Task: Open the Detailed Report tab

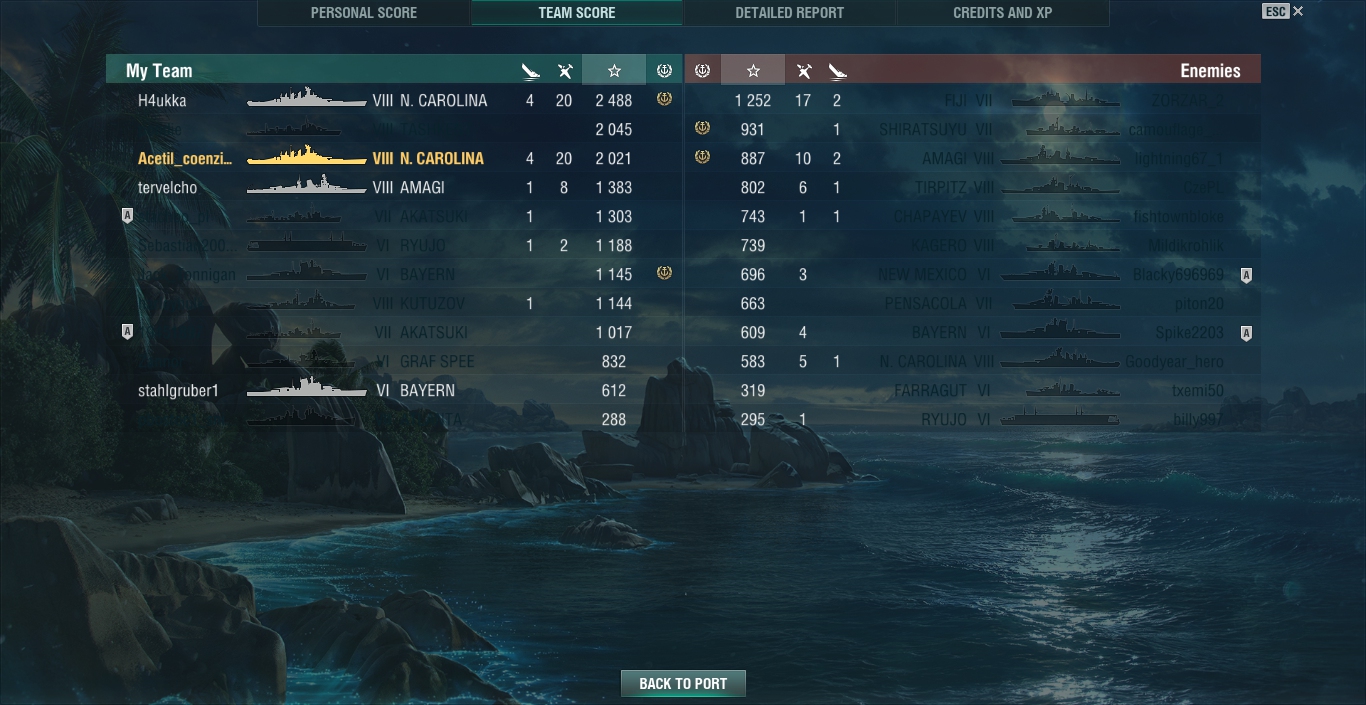Action: click(x=789, y=13)
